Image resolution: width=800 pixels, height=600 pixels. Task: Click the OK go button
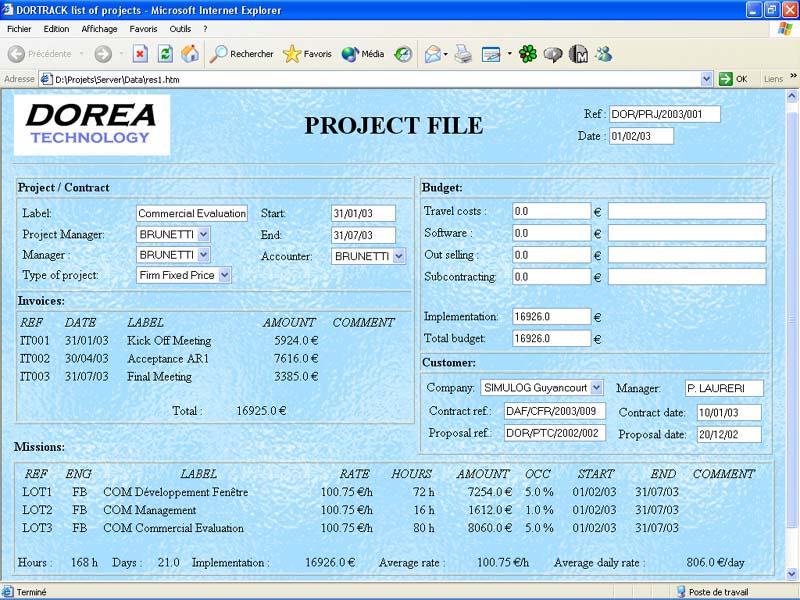point(733,79)
